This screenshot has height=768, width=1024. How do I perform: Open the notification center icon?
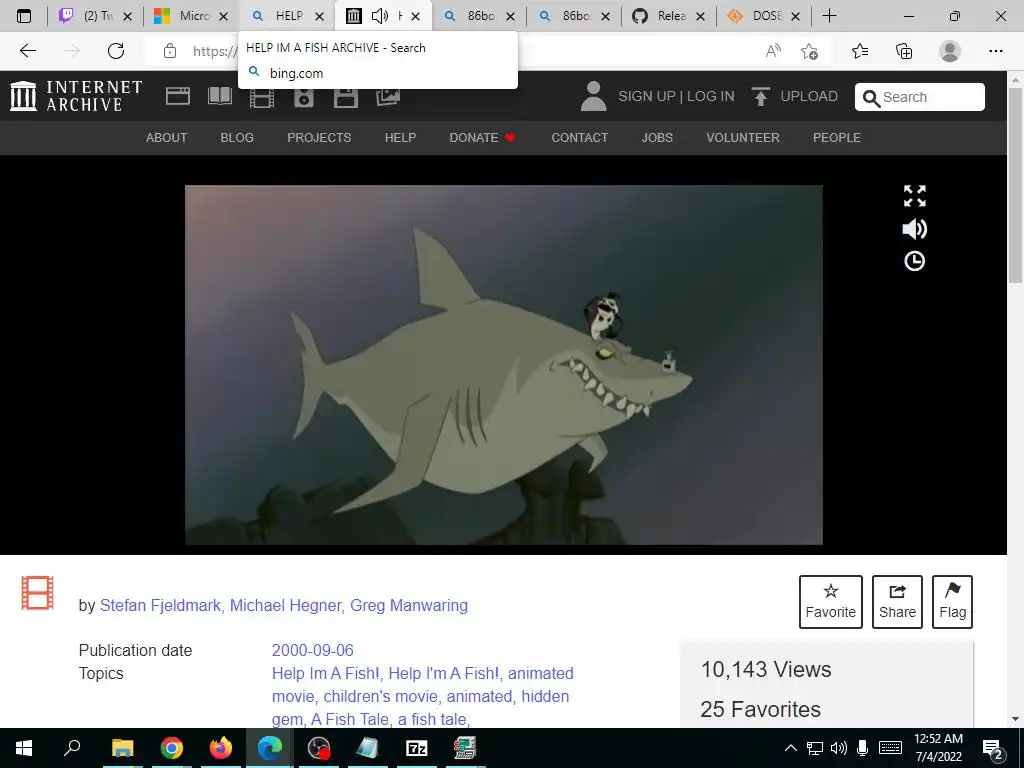[992, 748]
